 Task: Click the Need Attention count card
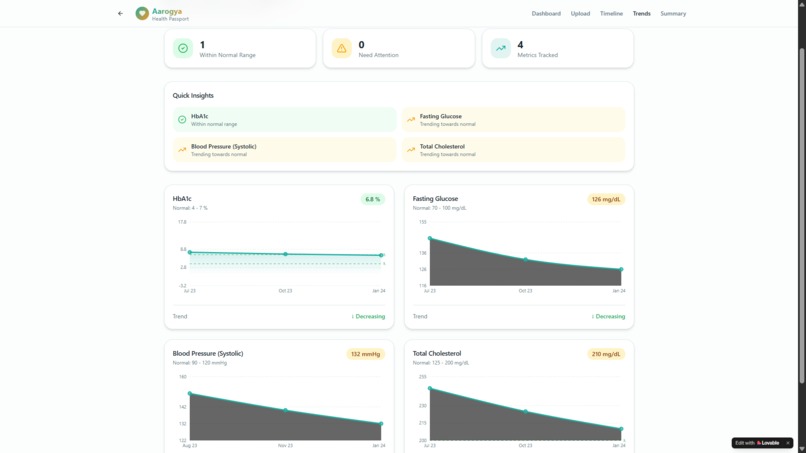(x=399, y=48)
